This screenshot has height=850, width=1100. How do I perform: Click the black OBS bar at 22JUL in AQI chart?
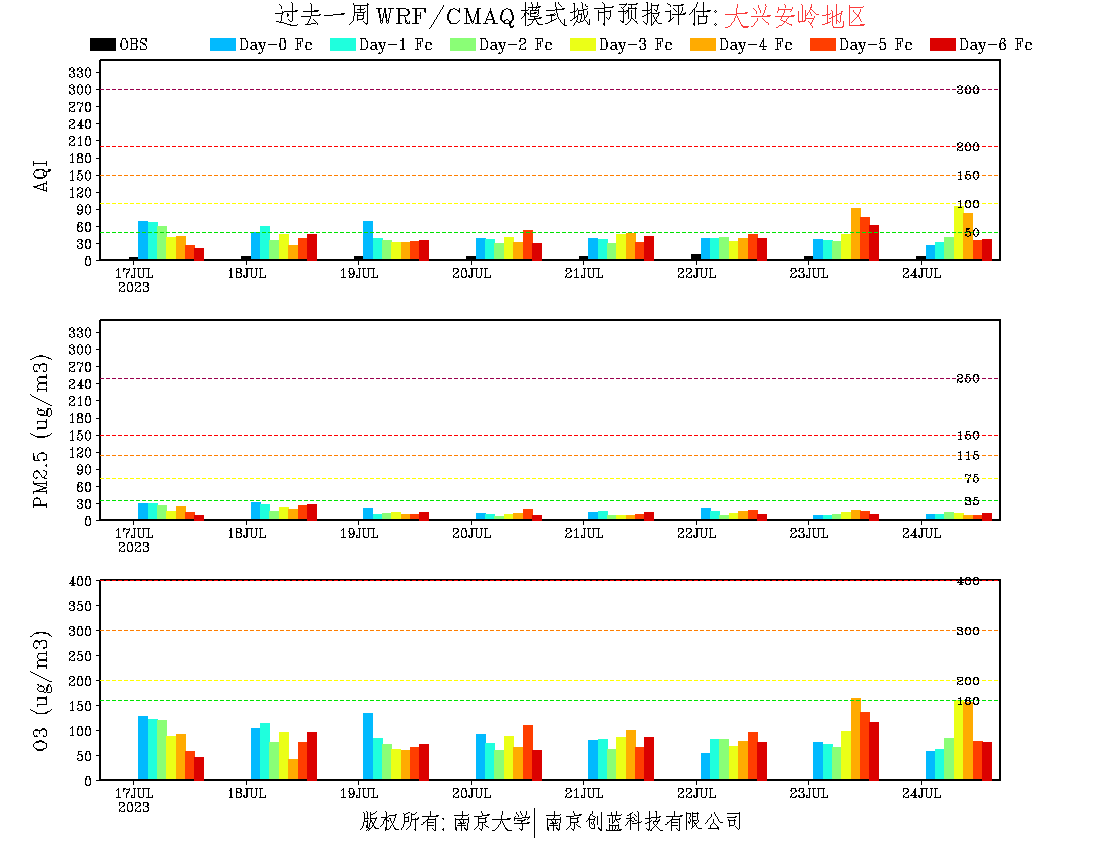pos(696,257)
